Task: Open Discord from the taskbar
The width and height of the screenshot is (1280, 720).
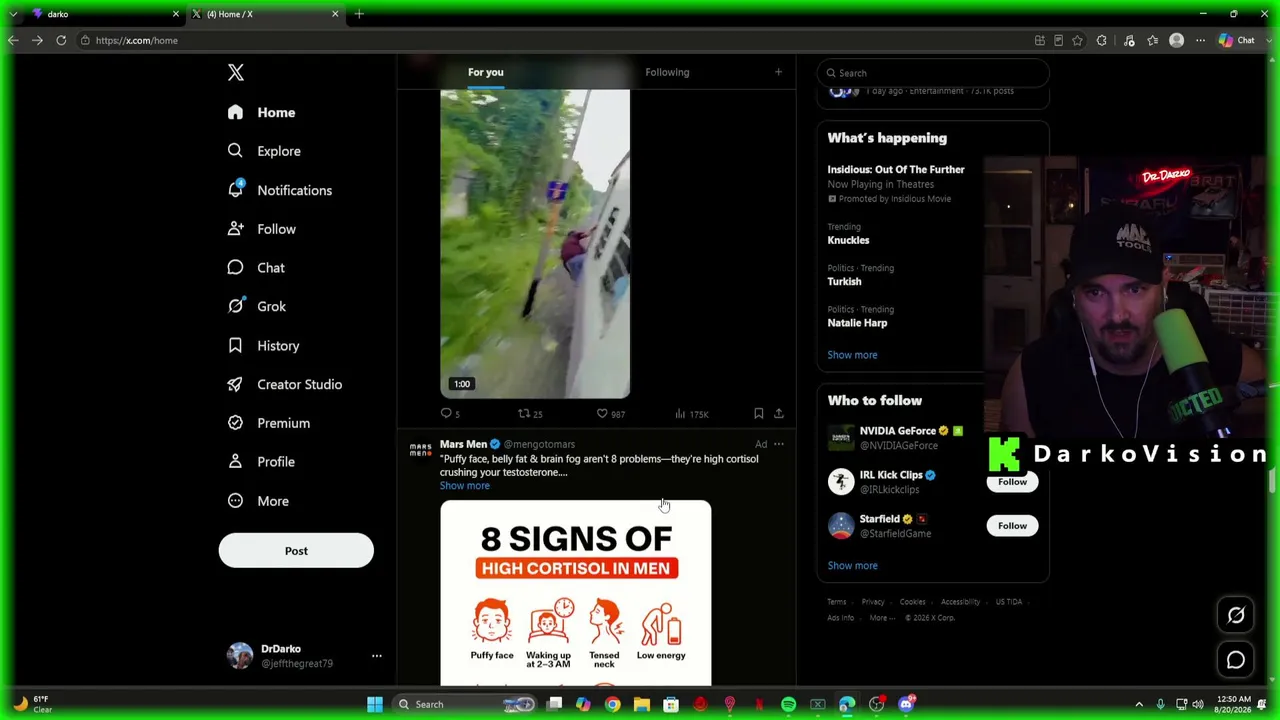Action: click(906, 705)
